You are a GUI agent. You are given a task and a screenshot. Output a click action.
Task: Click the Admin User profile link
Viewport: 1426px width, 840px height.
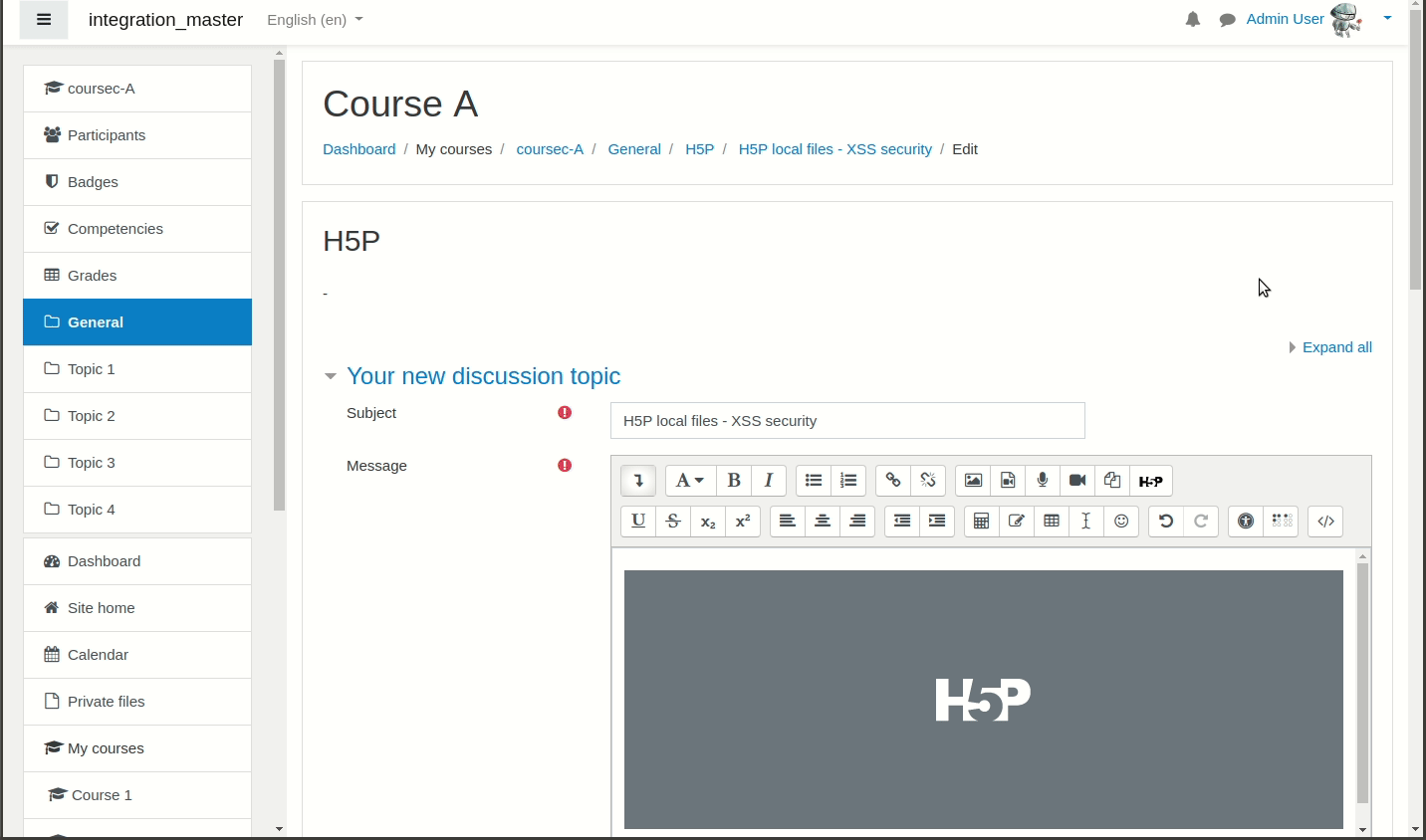[1285, 19]
